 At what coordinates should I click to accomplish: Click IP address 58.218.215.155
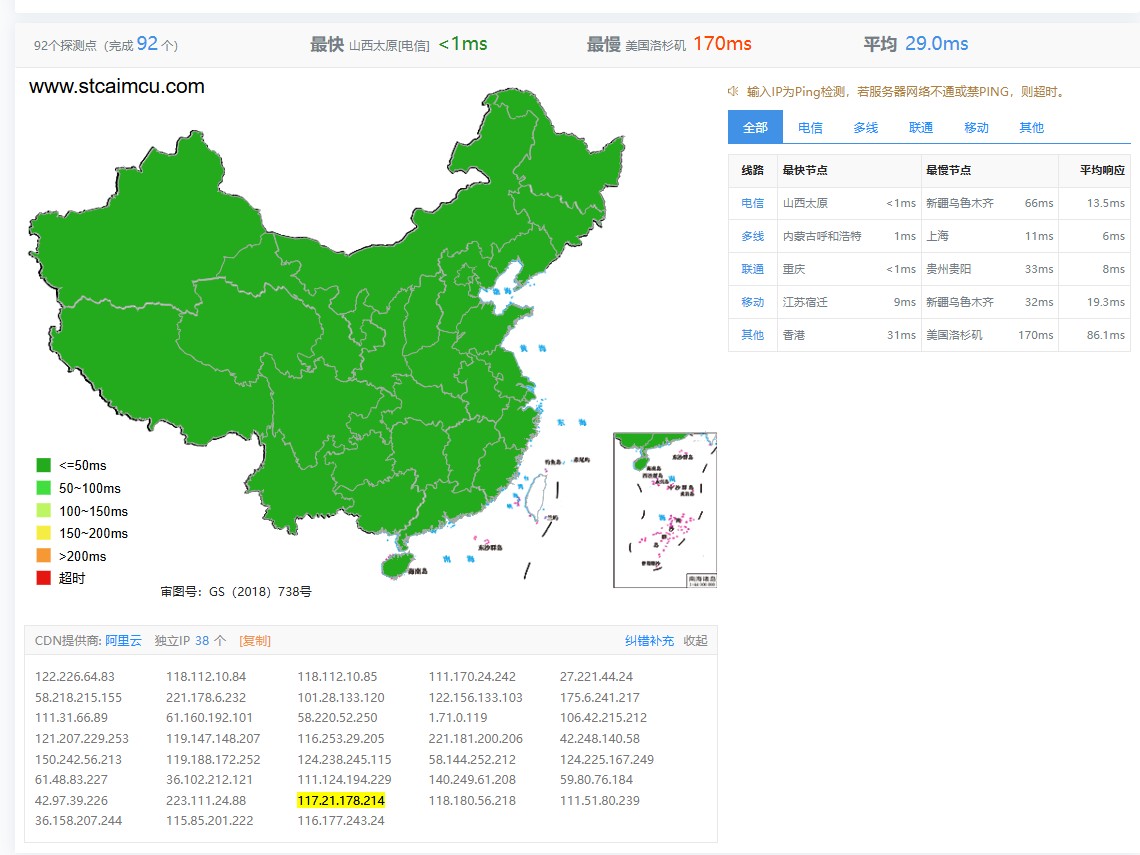pyautogui.click(x=79, y=697)
